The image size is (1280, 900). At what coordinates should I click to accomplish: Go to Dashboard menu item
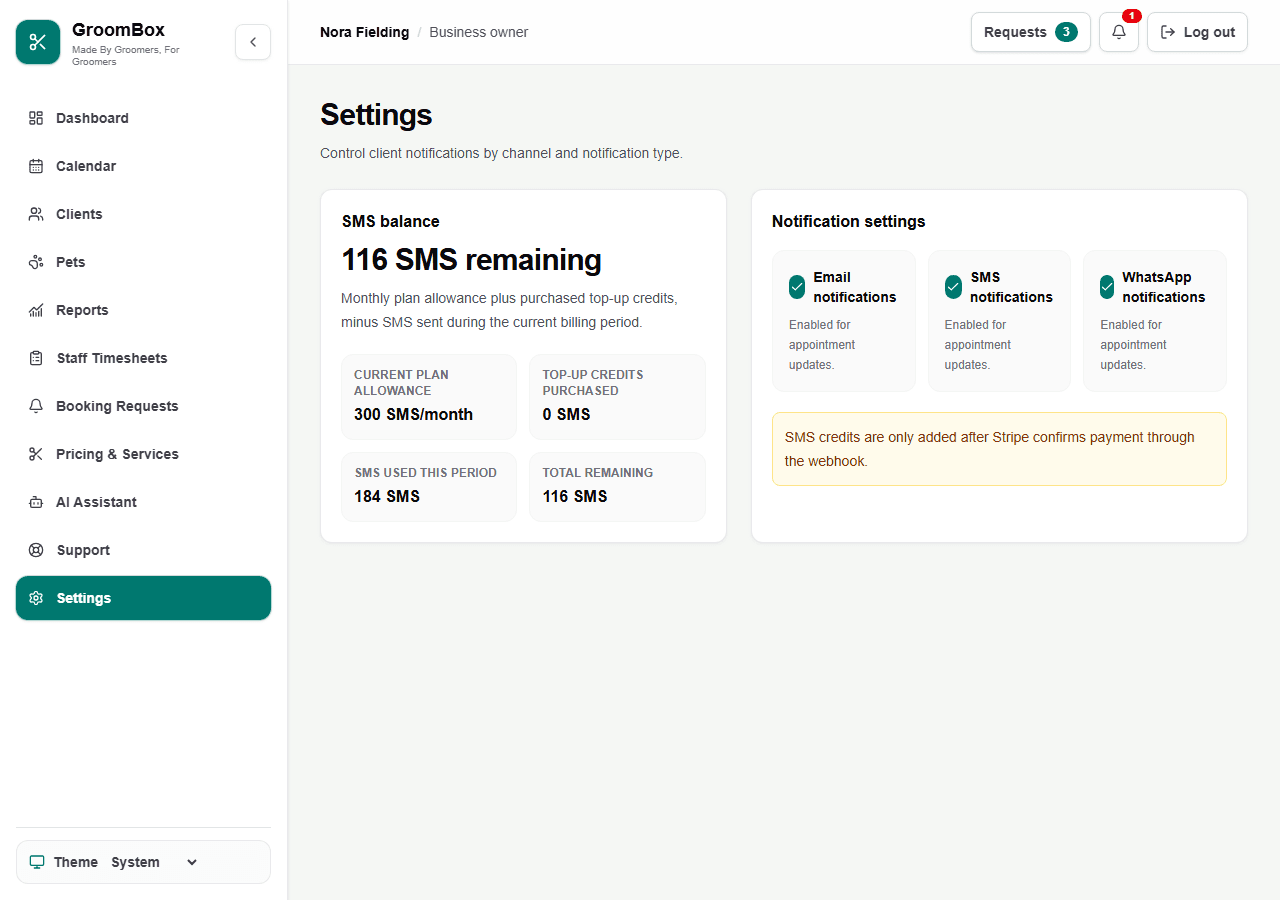[143, 118]
